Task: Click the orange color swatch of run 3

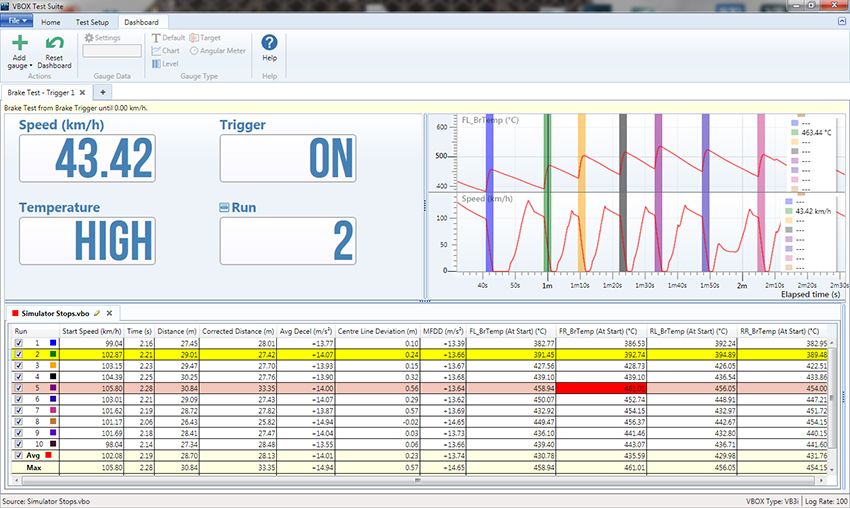Action: pos(53,365)
